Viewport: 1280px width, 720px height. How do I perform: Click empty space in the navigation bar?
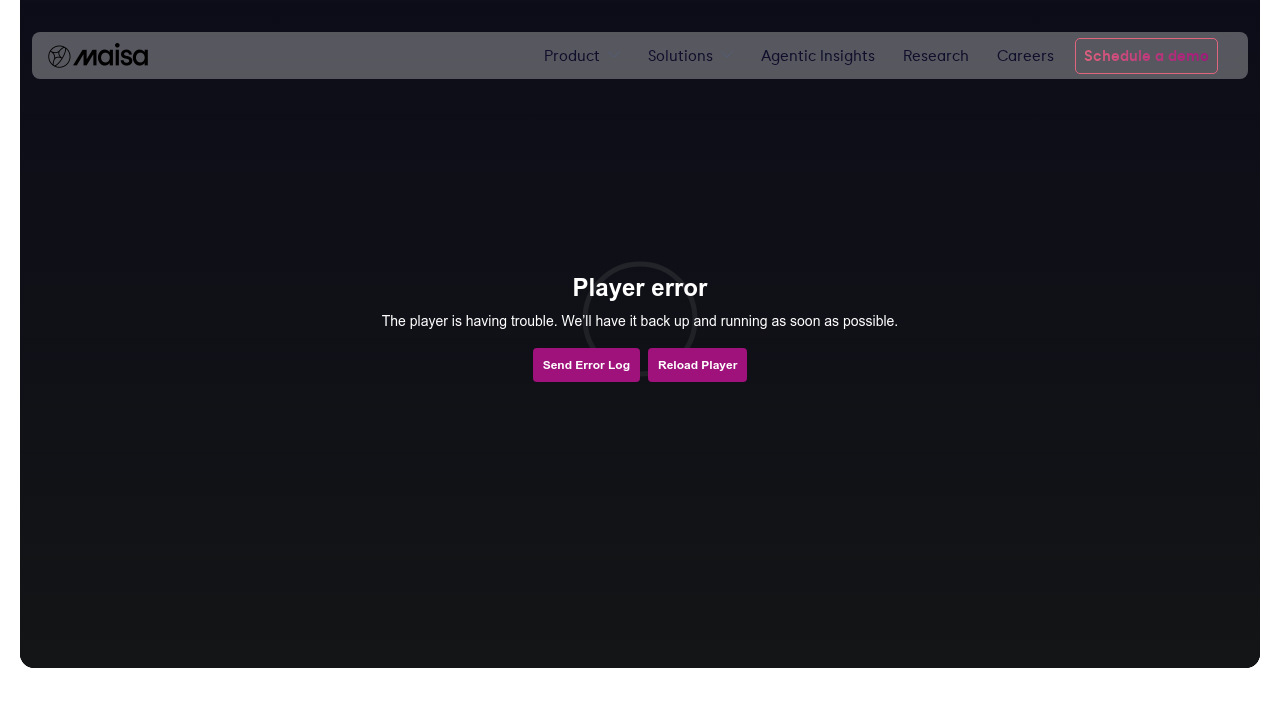click(x=340, y=56)
